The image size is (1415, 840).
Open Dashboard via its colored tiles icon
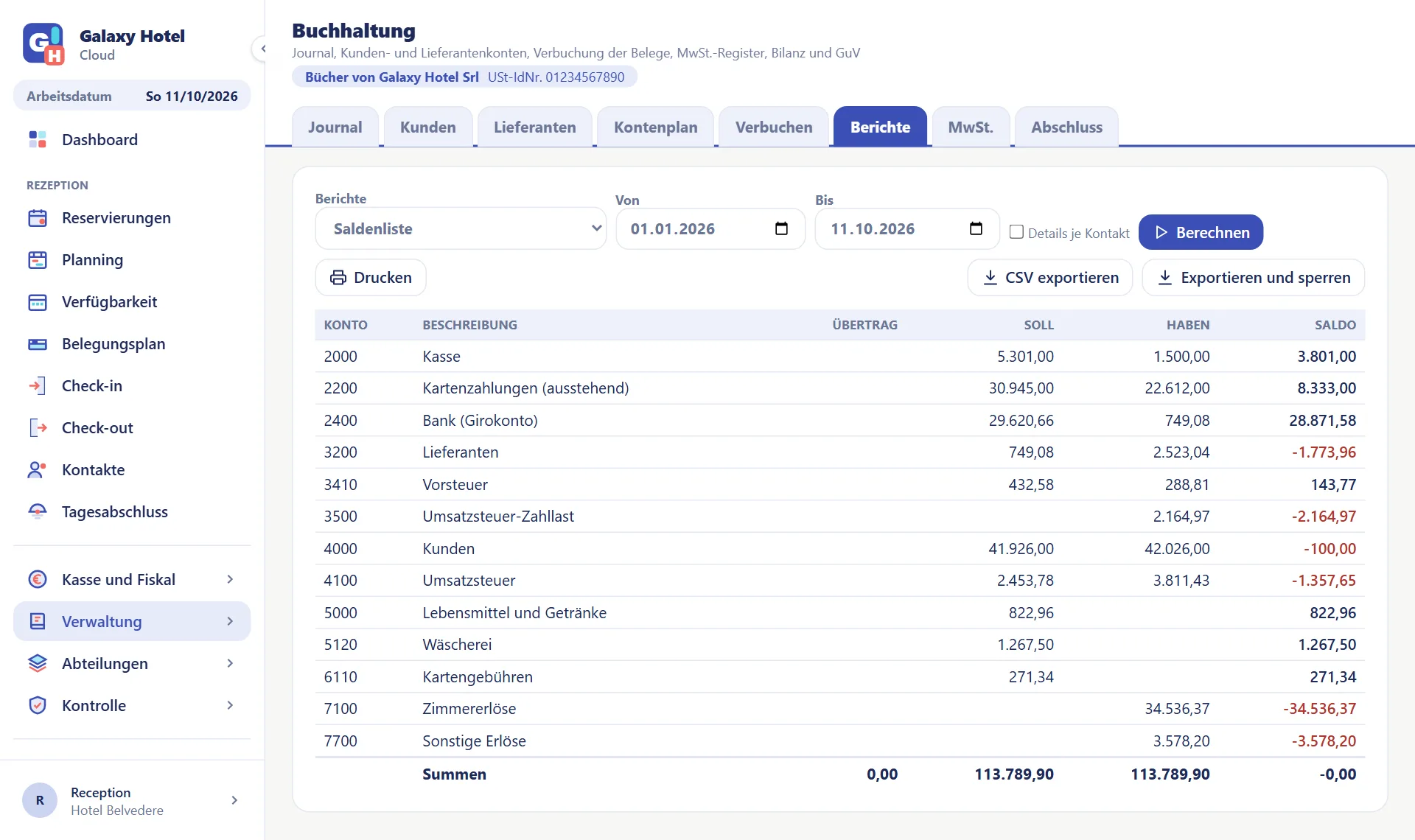[x=38, y=139]
